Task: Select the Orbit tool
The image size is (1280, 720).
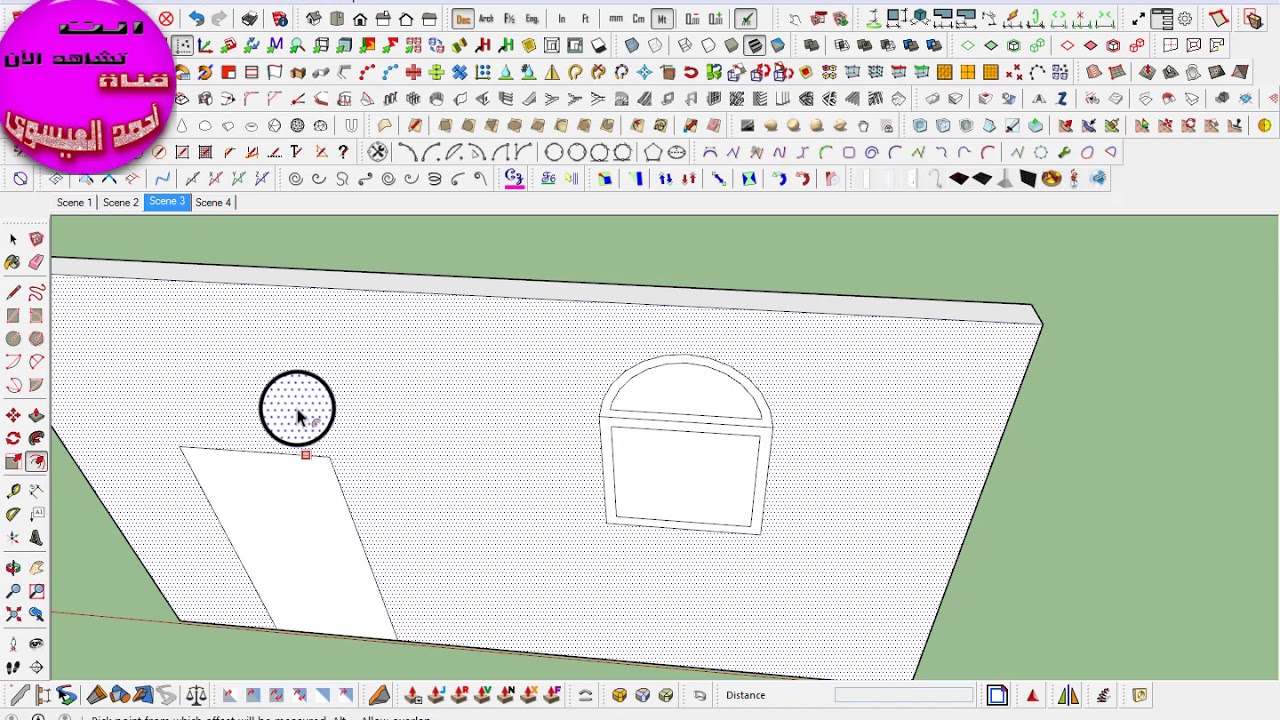Action: tap(13, 568)
